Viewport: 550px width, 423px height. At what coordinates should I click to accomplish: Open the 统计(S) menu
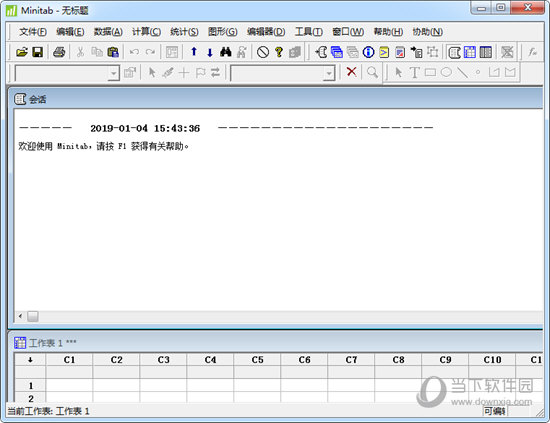(x=184, y=32)
